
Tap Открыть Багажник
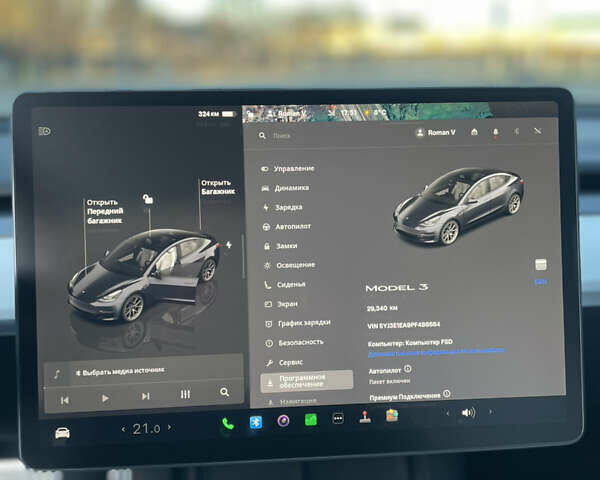click(218, 187)
